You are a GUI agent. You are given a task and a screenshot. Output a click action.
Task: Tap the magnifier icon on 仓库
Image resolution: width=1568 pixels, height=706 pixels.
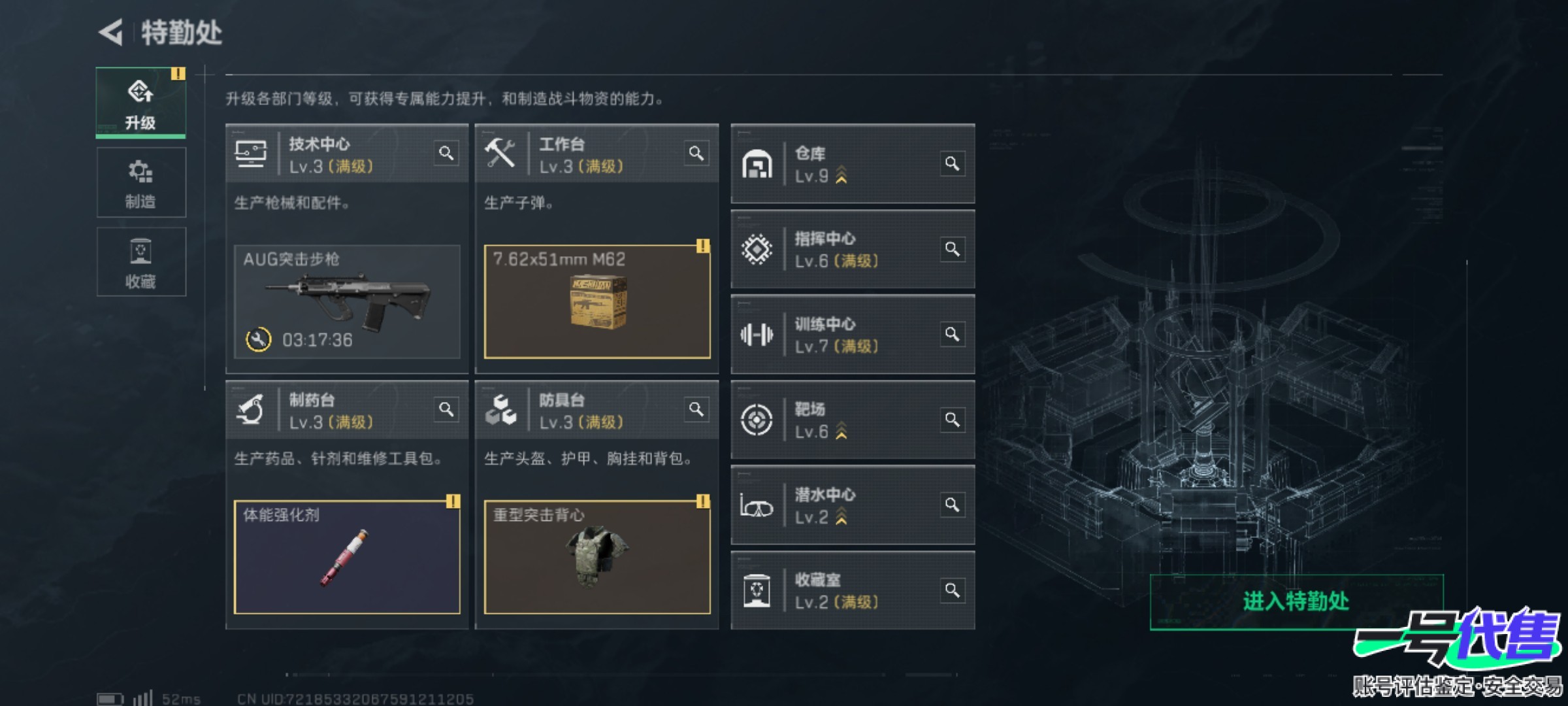click(953, 163)
